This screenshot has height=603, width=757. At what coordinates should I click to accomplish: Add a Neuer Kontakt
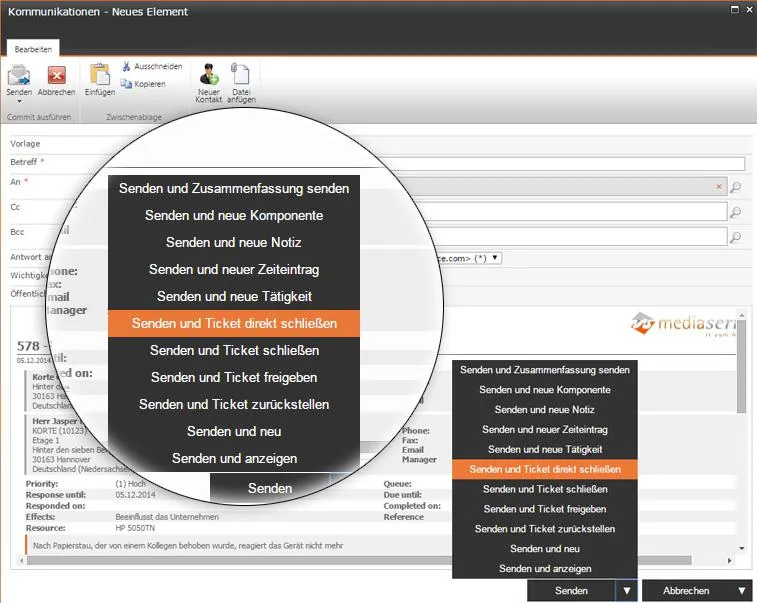[209, 74]
